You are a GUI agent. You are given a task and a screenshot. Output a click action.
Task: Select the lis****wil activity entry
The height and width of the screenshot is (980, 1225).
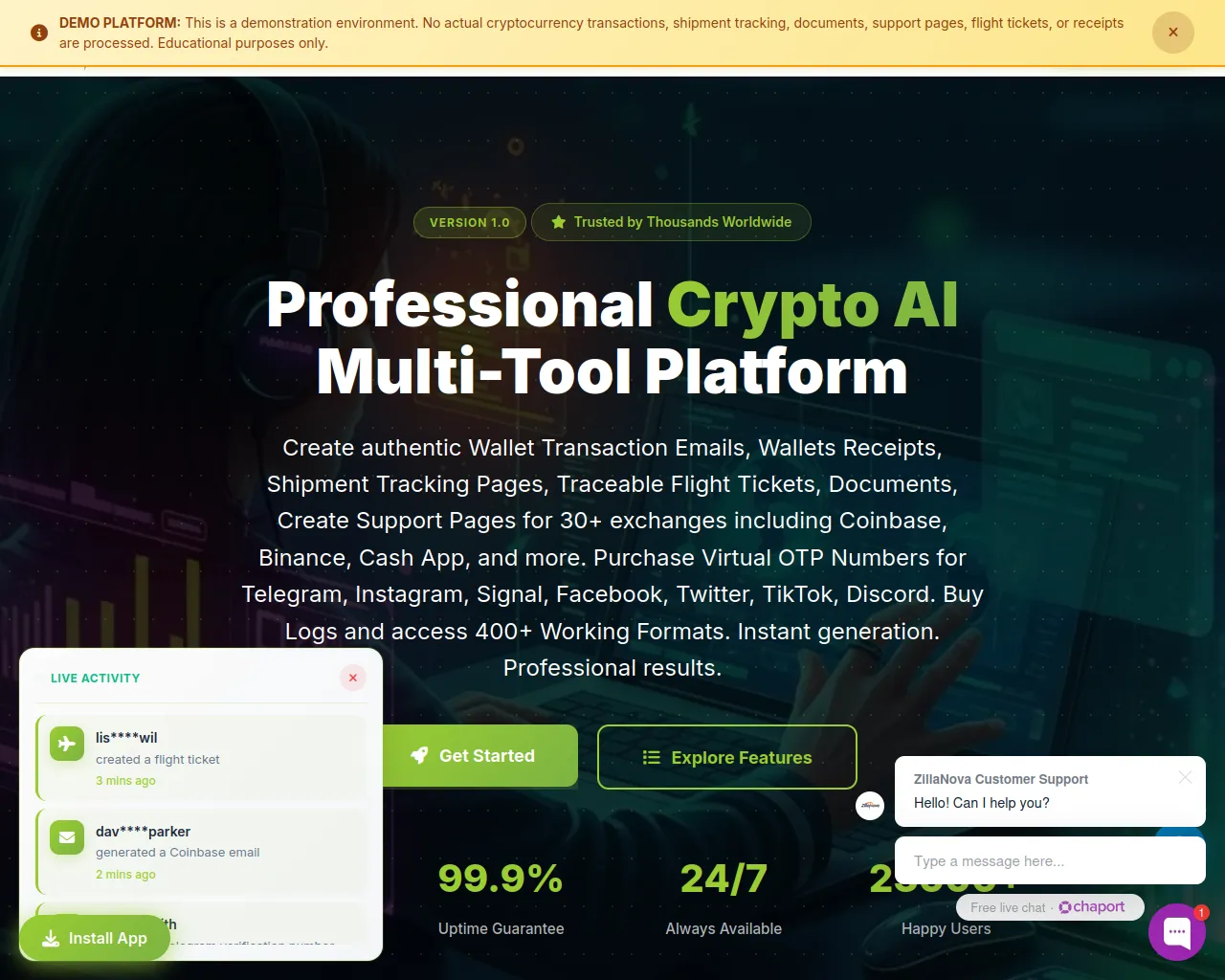point(201,758)
